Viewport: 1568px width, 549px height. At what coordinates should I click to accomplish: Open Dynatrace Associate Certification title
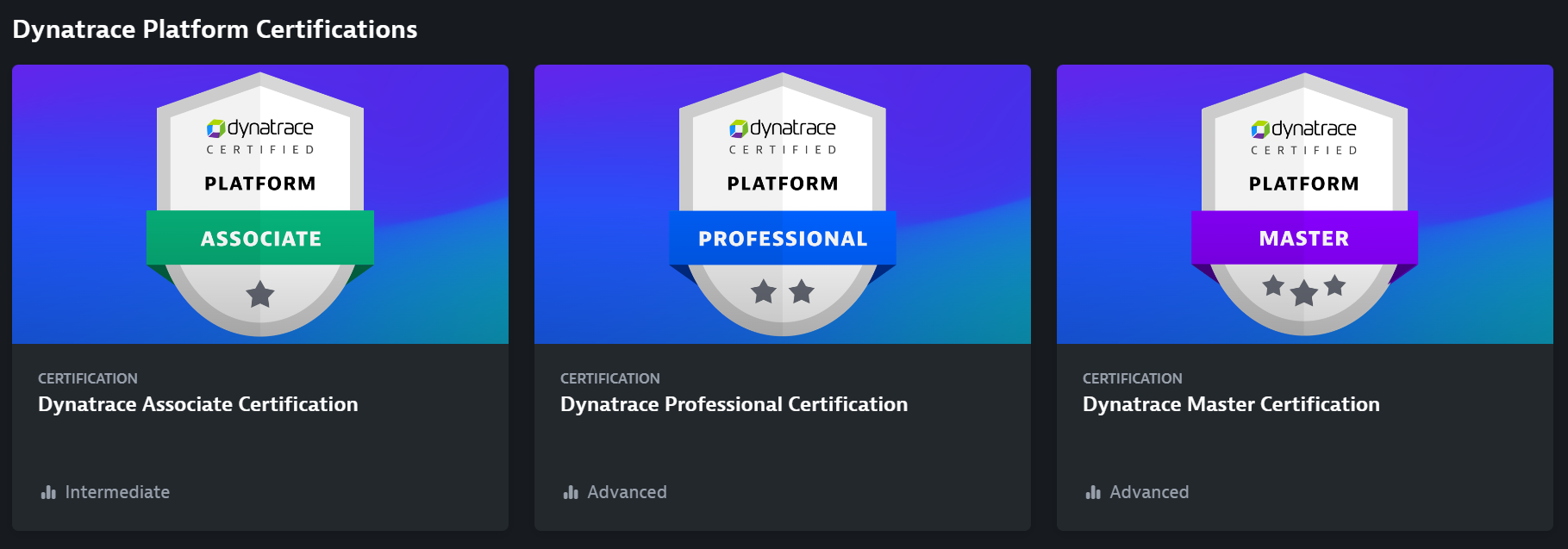(x=198, y=404)
